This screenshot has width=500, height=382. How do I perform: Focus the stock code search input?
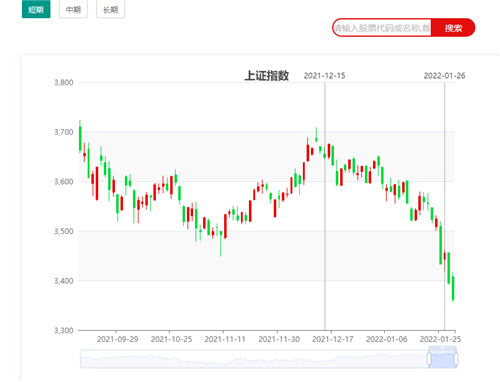pos(382,28)
